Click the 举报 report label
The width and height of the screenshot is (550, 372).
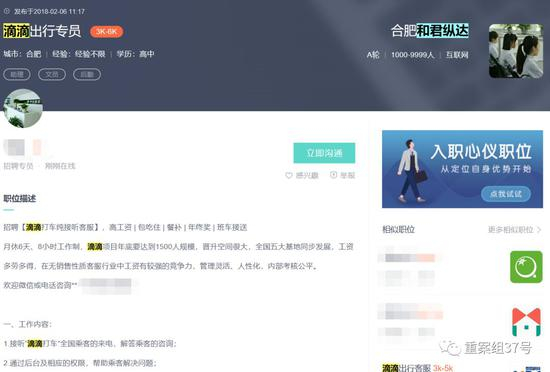(x=347, y=175)
